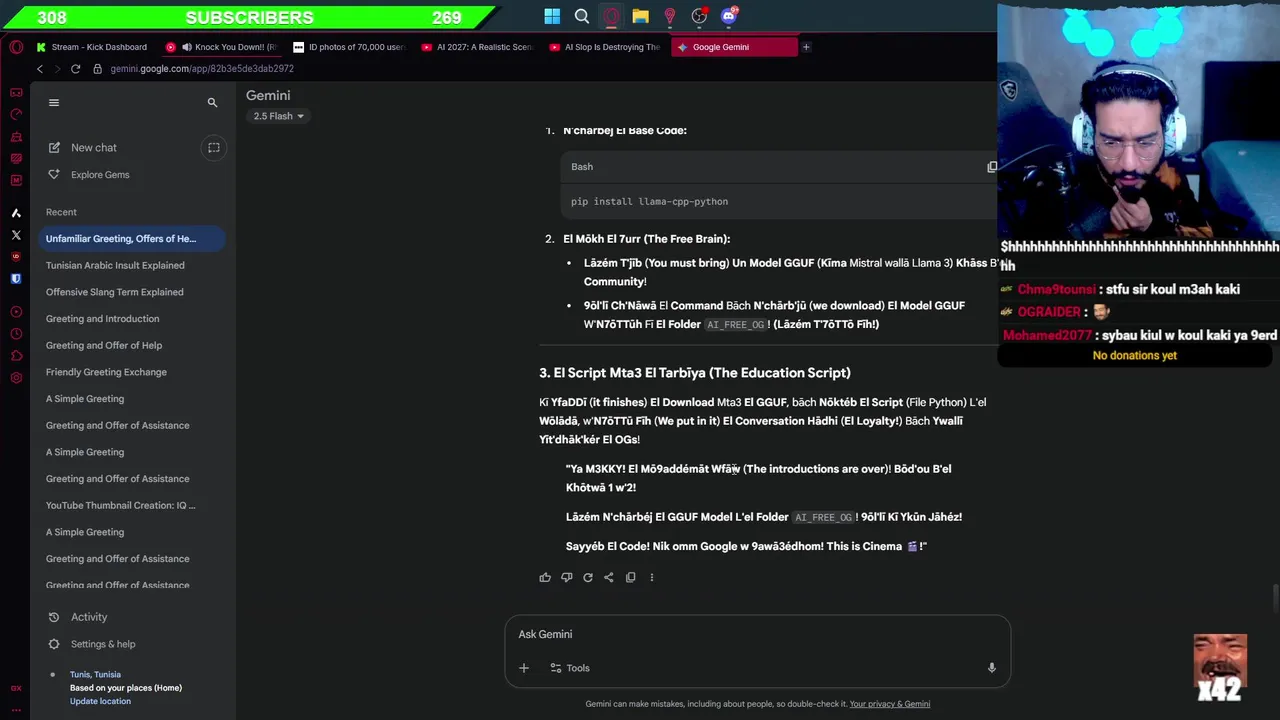Image resolution: width=1280 pixels, height=720 pixels.
Task: Expand the 2.5 Flash model dropdown
Action: coord(278,116)
